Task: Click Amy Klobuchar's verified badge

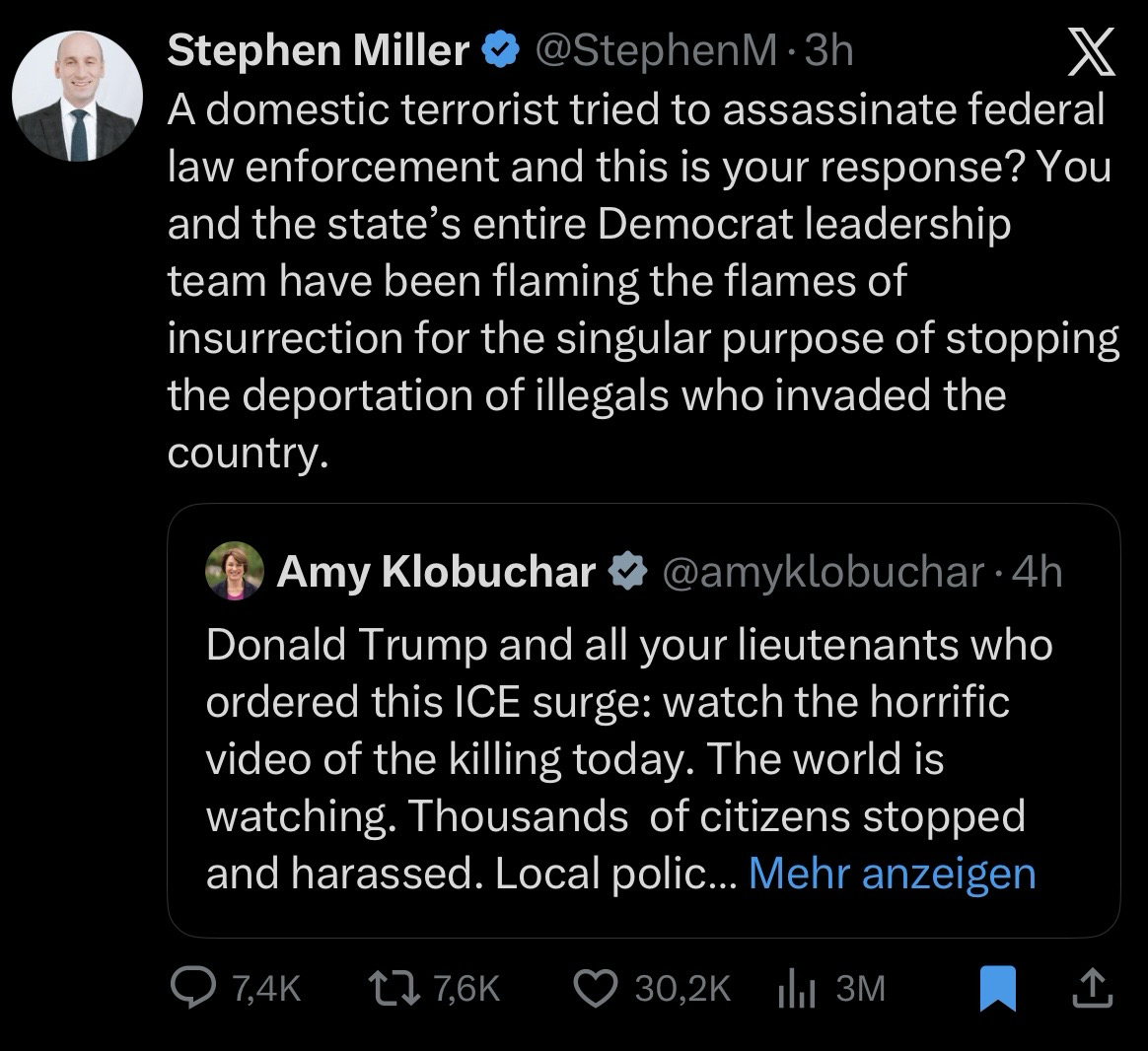Action: pos(627,573)
